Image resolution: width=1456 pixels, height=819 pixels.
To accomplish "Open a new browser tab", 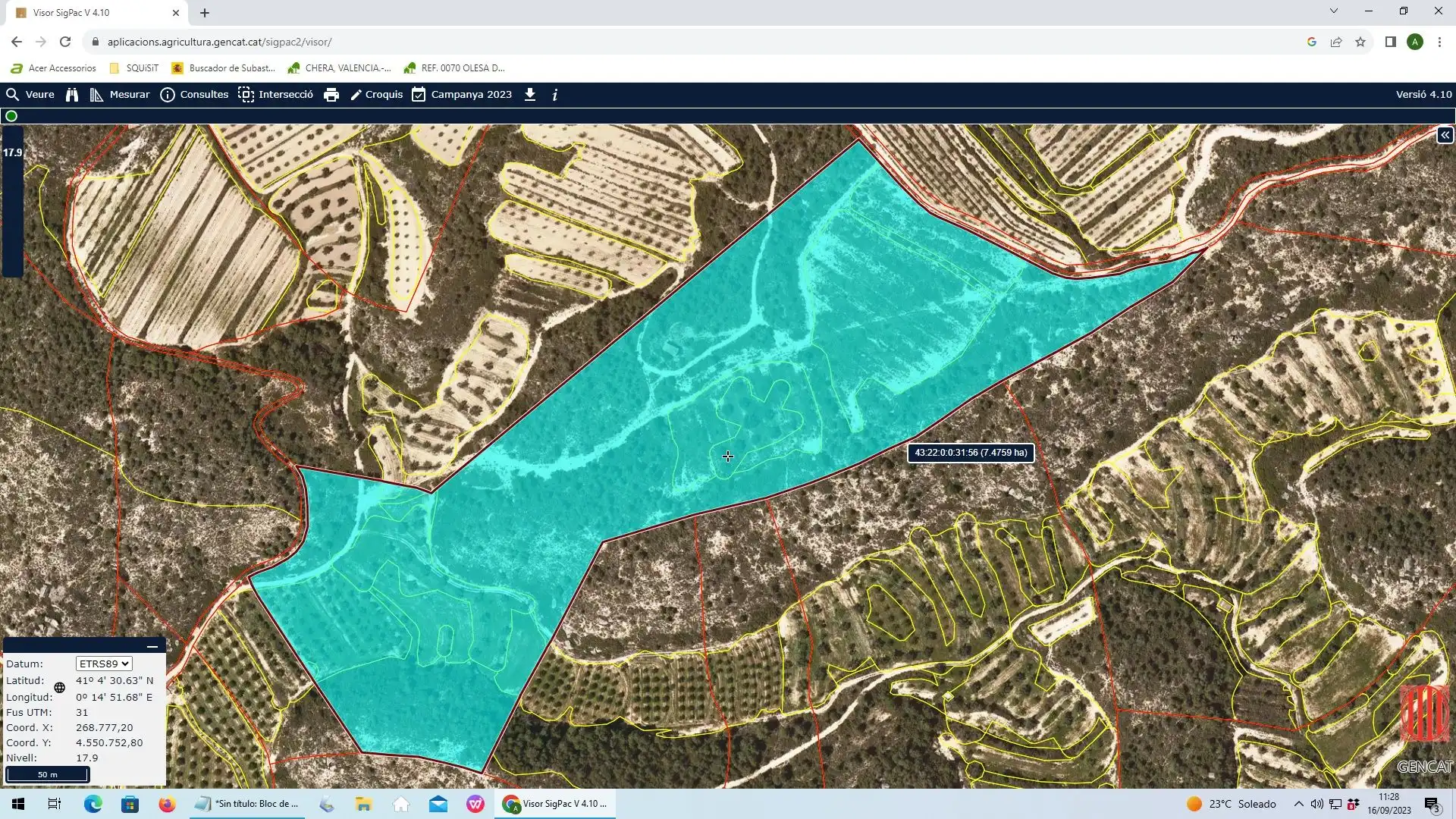I will 205,13.
